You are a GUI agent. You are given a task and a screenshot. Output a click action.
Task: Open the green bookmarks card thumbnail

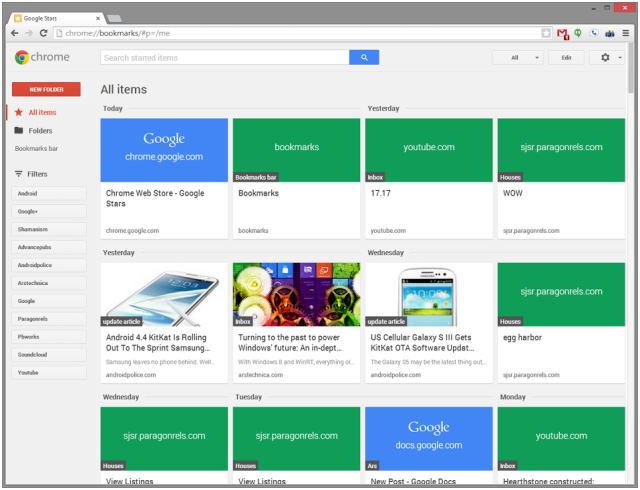point(296,150)
